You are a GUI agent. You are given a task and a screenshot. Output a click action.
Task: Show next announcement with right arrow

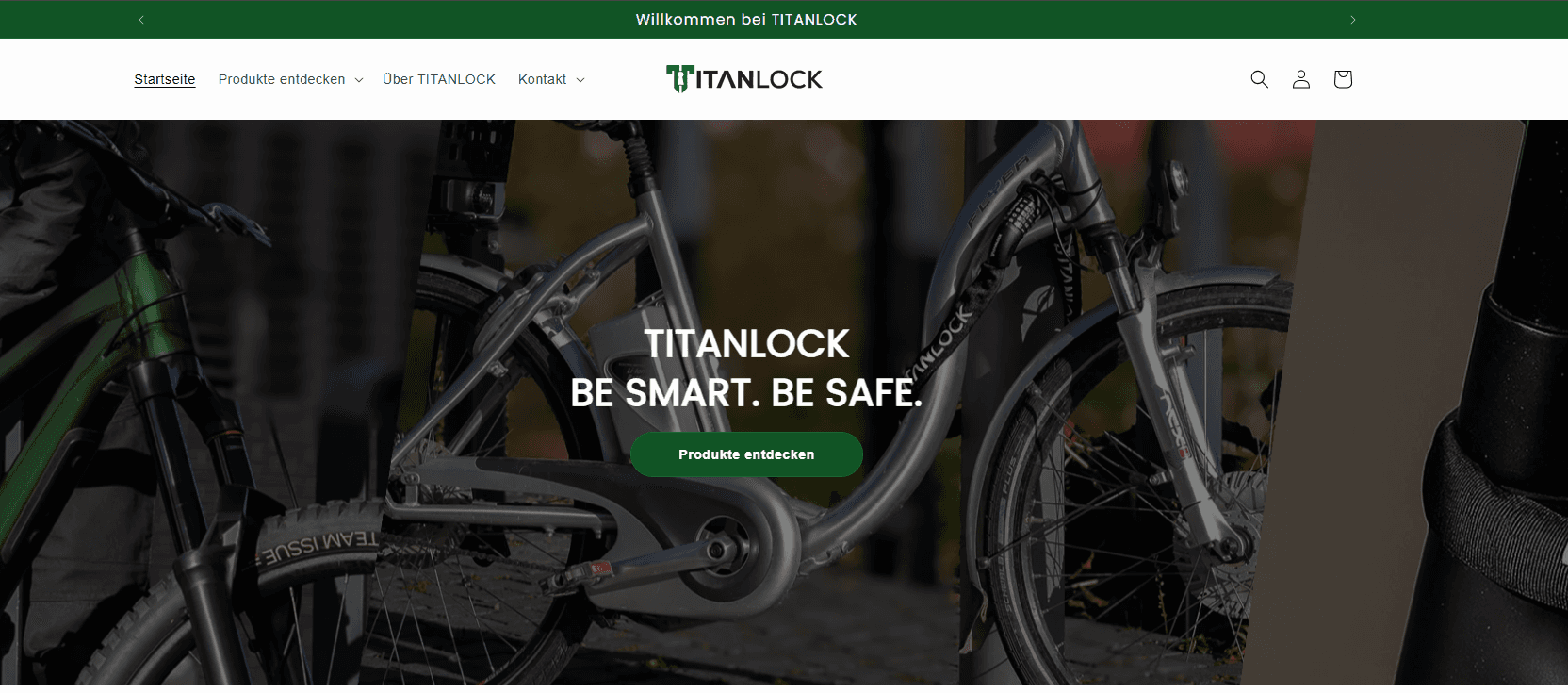click(1352, 20)
